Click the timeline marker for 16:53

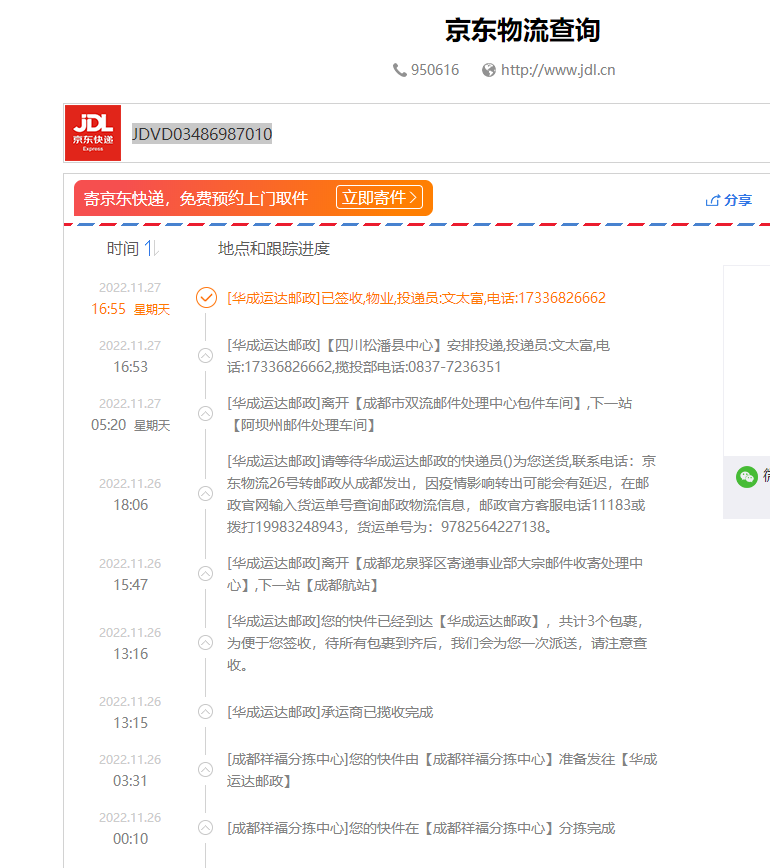[205, 355]
